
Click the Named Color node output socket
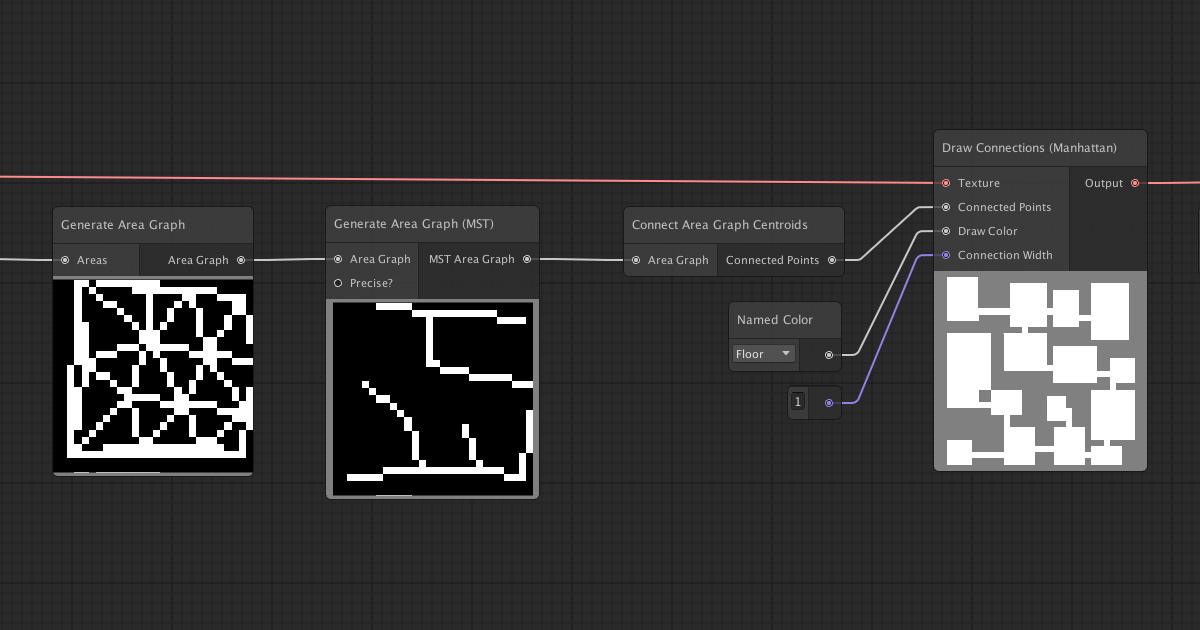pos(828,354)
